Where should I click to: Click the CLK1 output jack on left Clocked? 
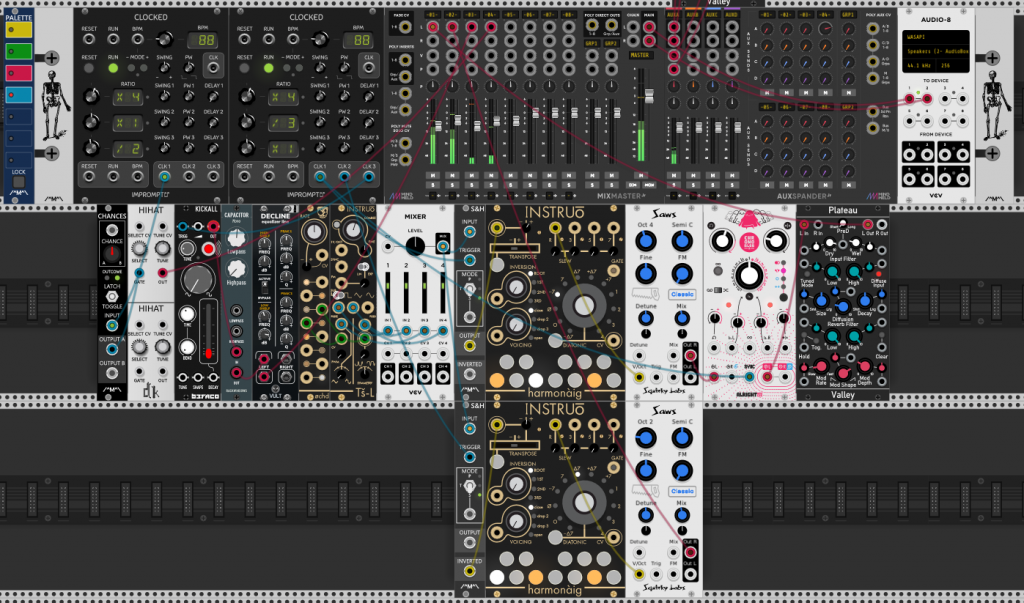click(164, 176)
